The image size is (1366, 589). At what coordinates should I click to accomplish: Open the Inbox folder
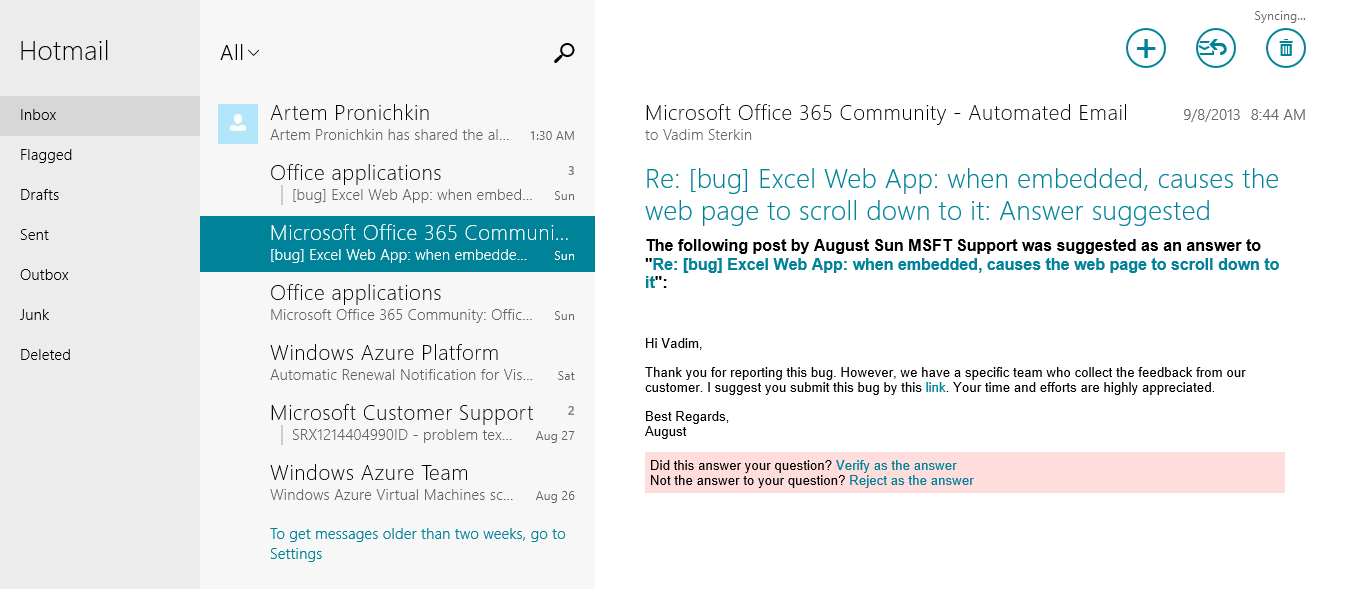pyautogui.click(x=100, y=115)
